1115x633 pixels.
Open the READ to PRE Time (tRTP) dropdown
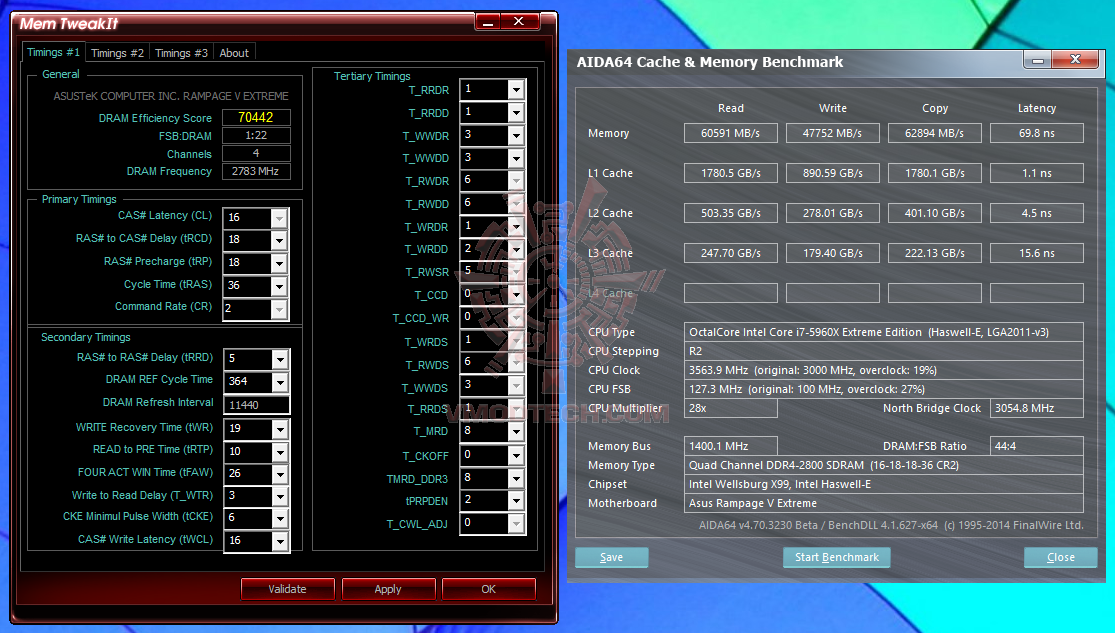(x=280, y=452)
